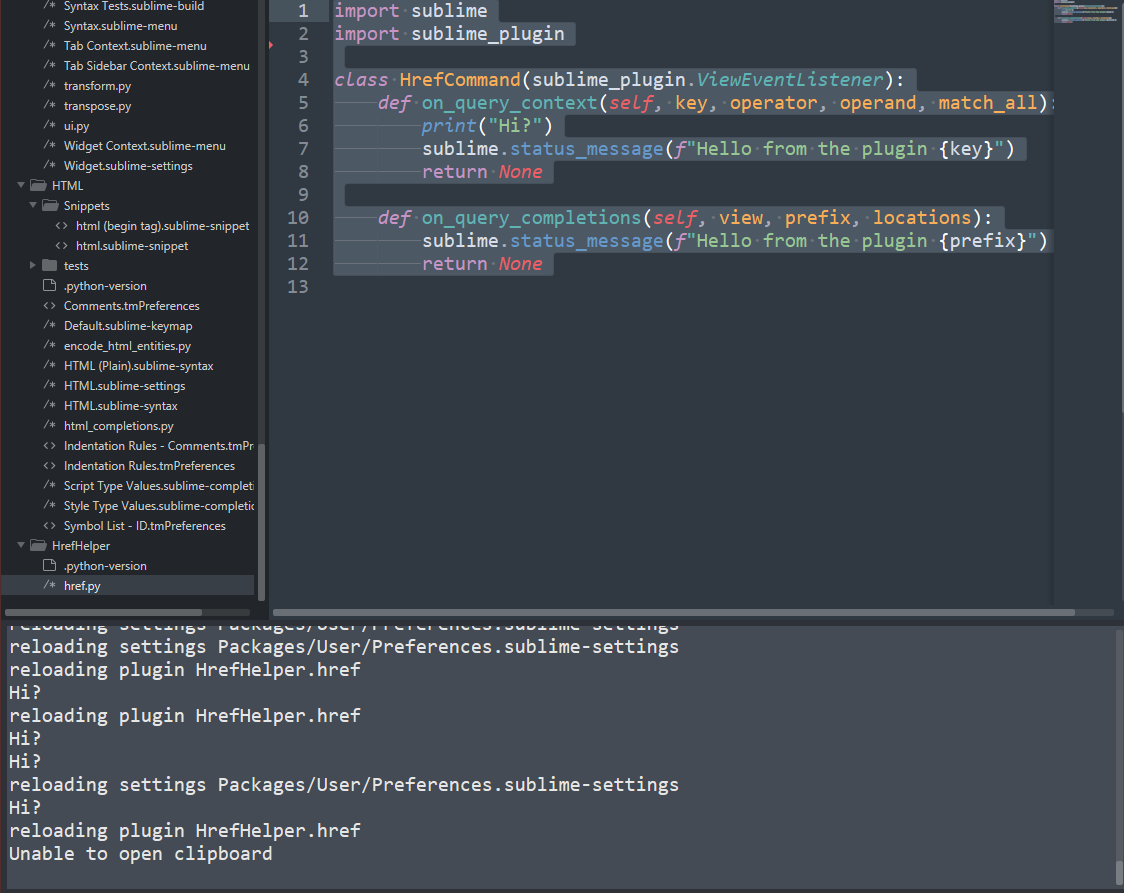Click the .python-version file icon under HrefHelper
Screen dimensions: 1124x893
click(49, 565)
